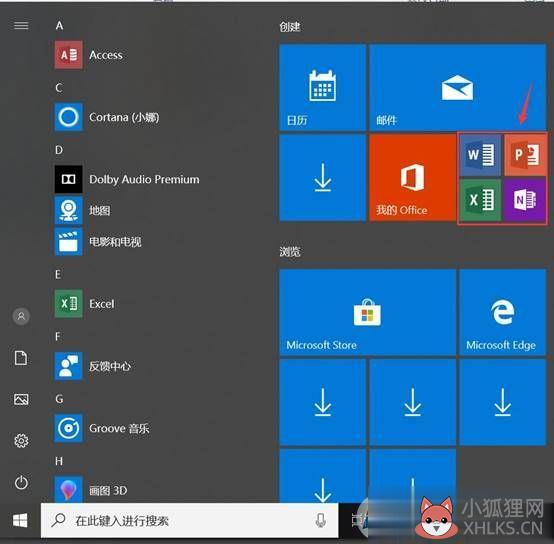The height and width of the screenshot is (544, 554).
Task: Open the Microsoft Edge tile
Action: pyautogui.click(x=503, y=312)
